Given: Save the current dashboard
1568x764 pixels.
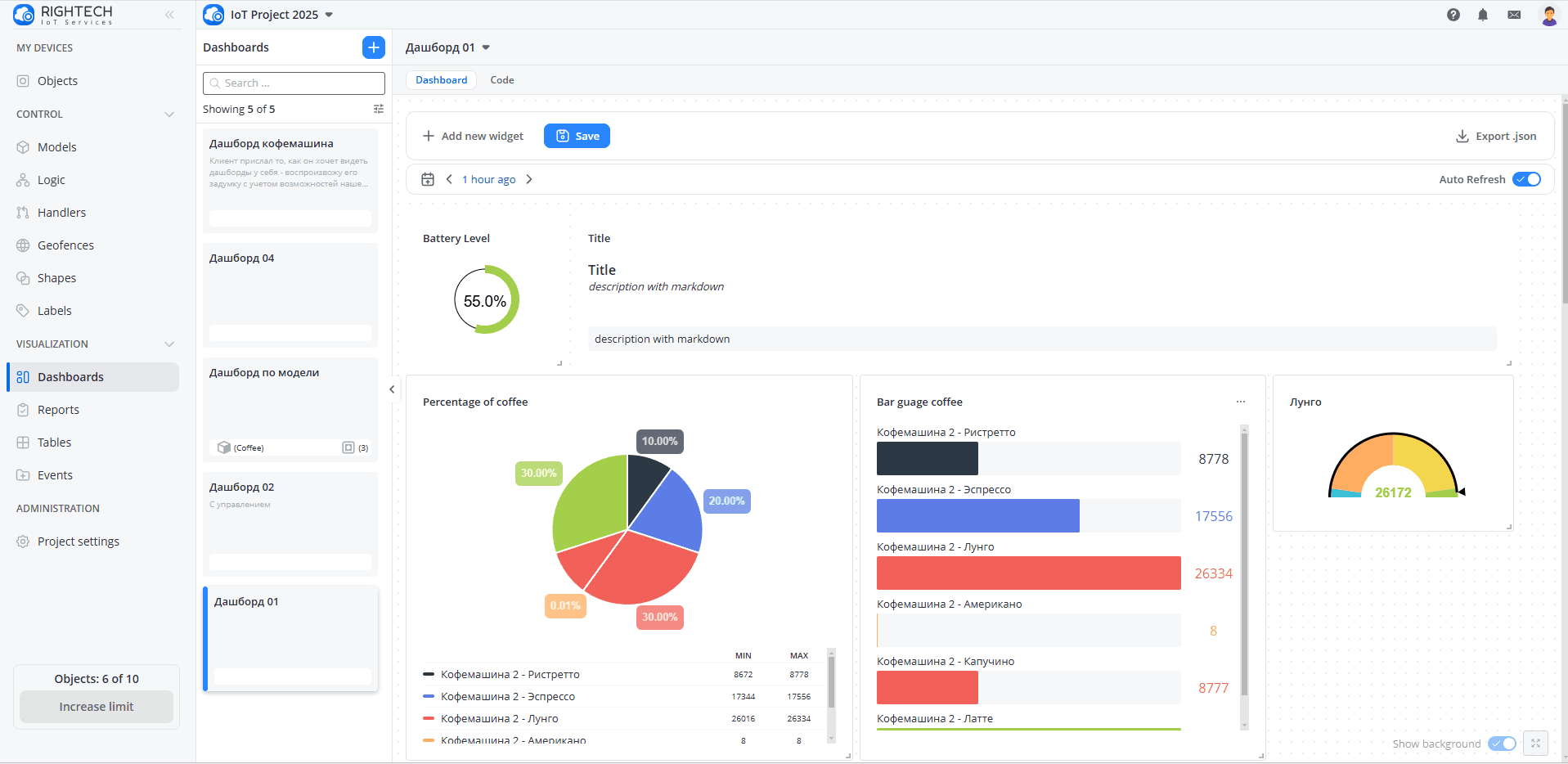Looking at the screenshot, I should pyautogui.click(x=577, y=136).
